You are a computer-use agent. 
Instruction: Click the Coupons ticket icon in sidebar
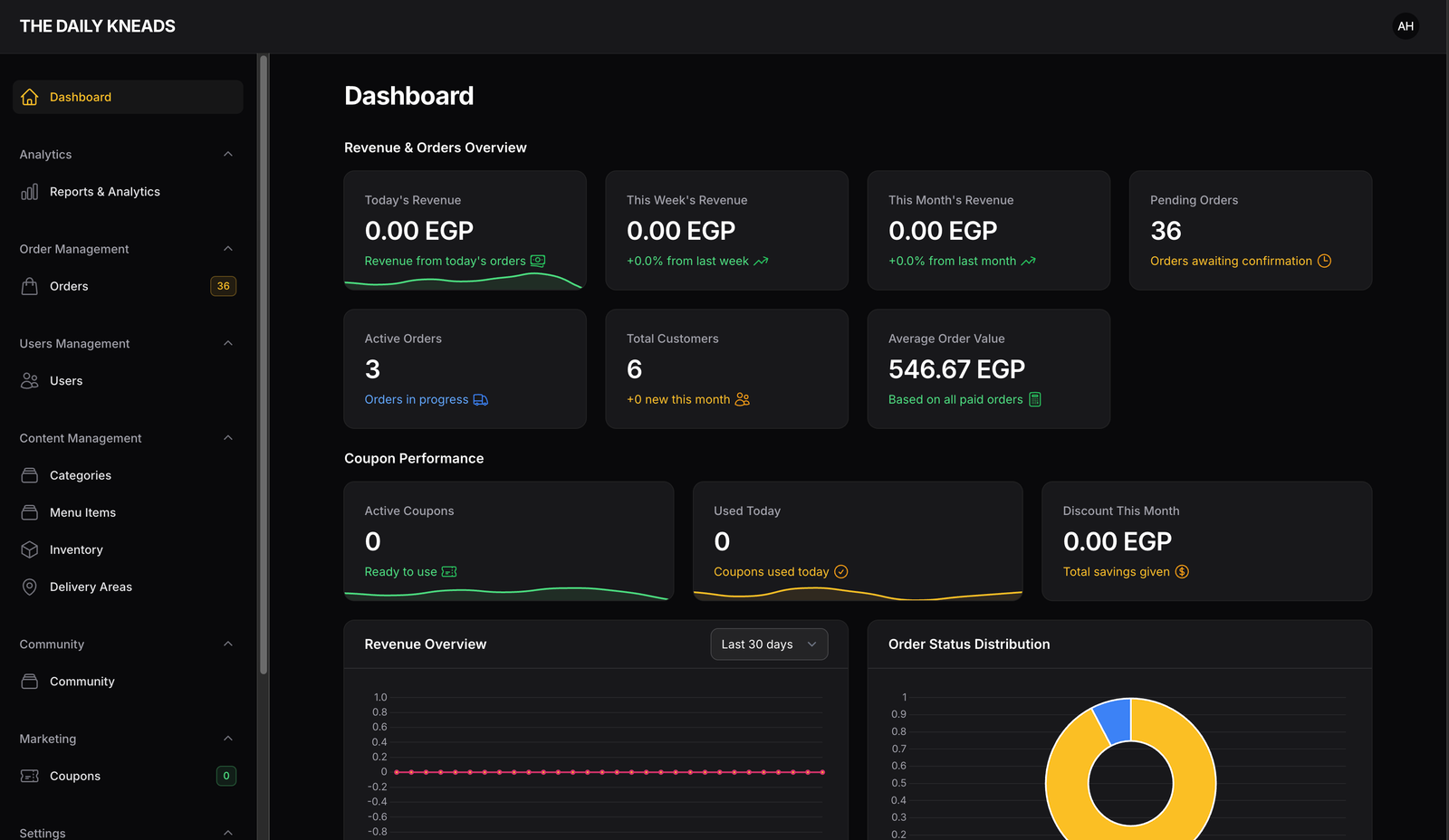[30, 776]
